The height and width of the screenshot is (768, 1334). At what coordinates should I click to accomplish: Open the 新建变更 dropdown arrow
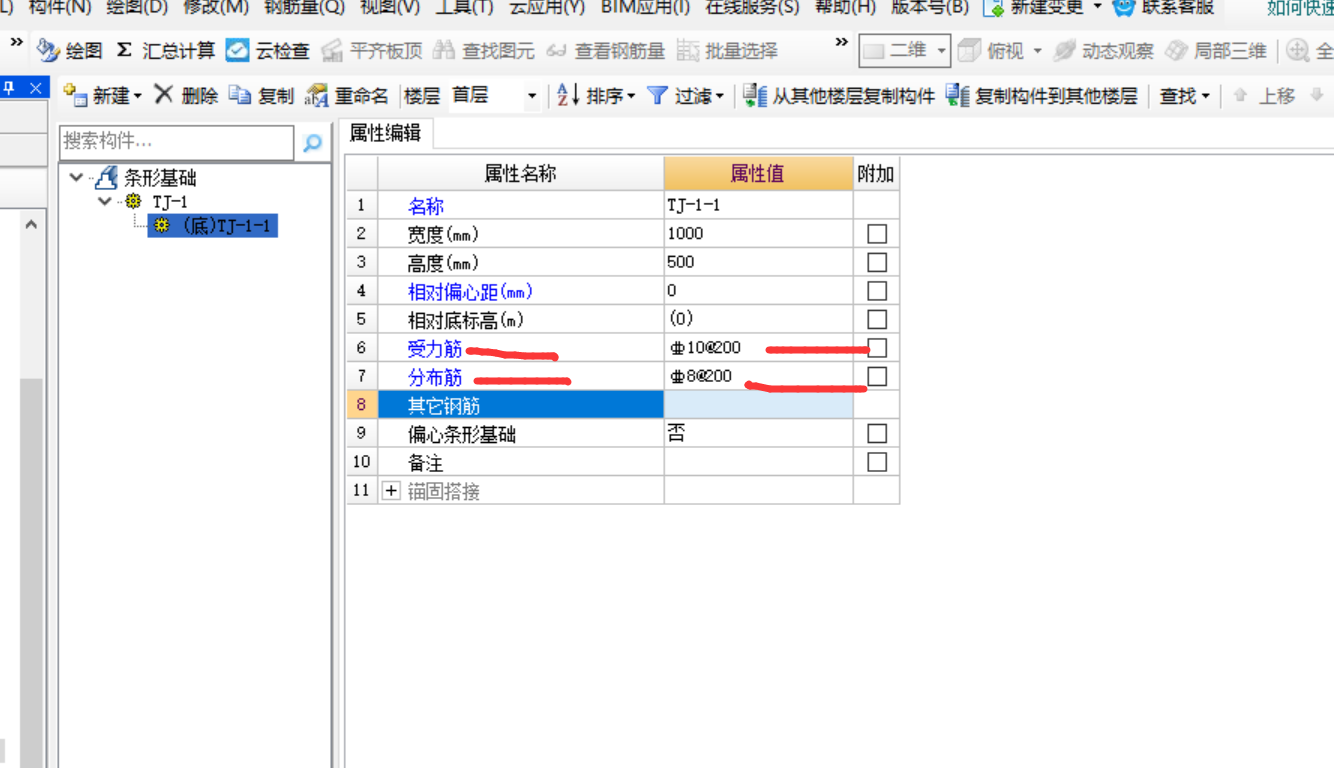[x=1097, y=7]
